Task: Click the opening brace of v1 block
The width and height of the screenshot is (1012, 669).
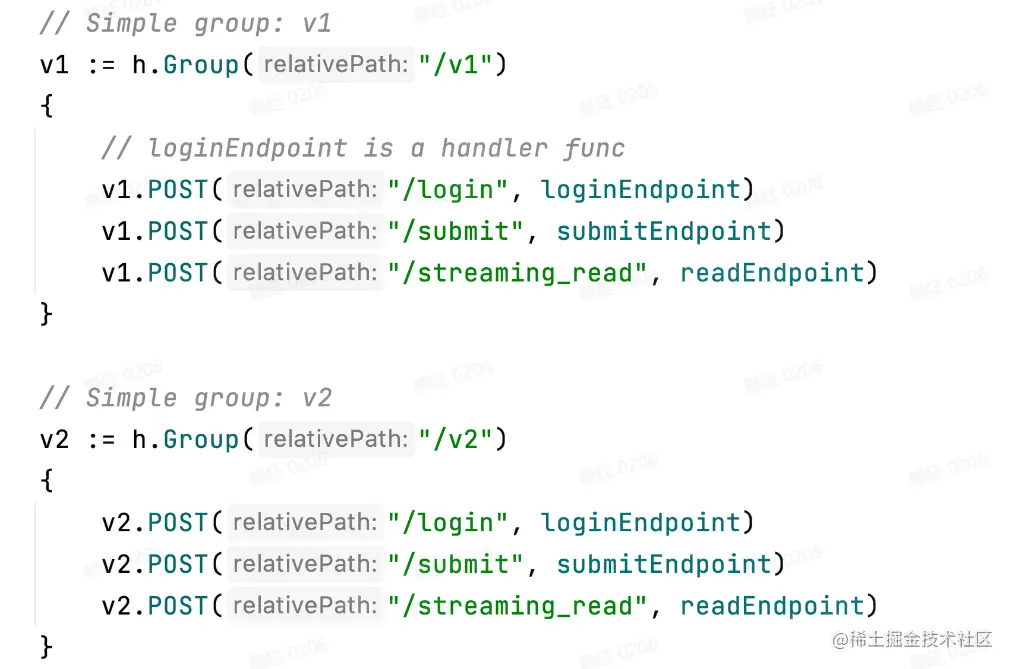Action: [46, 105]
